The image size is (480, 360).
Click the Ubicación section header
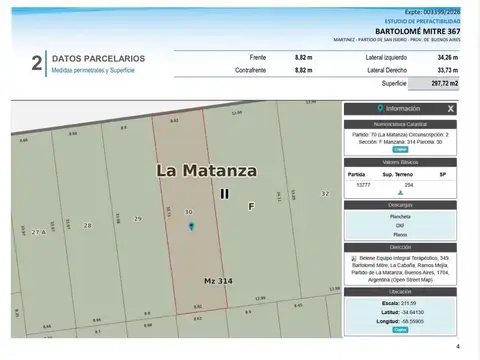(x=400, y=292)
